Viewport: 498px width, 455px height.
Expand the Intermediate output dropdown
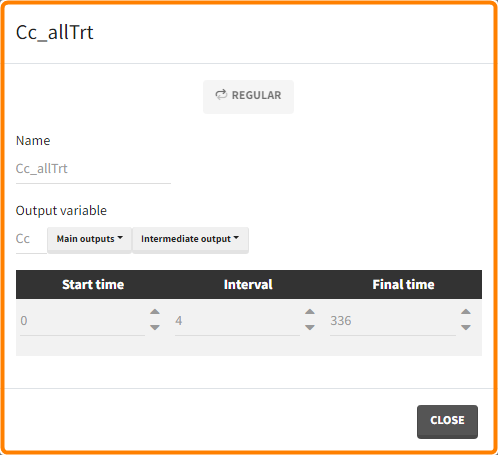[x=190, y=240]
